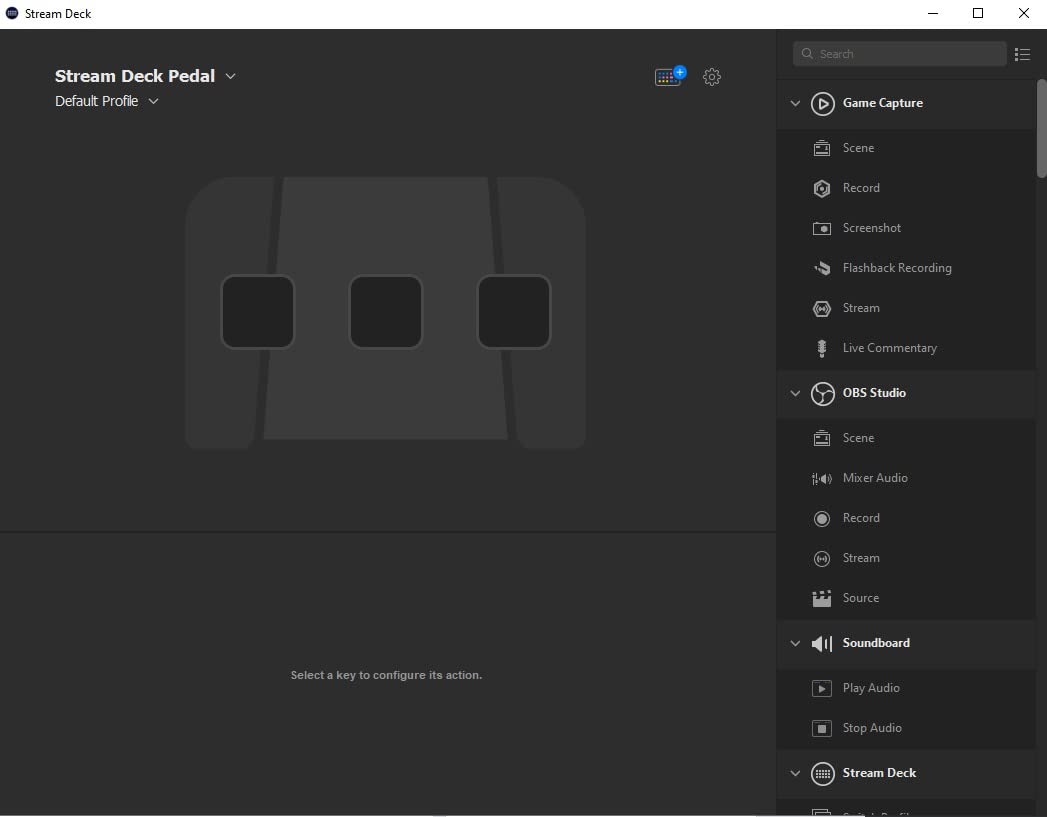Image resolution: width=1047 pixels, height=817 pixels.
Task: Select the Stop Audio icon
Action: (821, 728)
